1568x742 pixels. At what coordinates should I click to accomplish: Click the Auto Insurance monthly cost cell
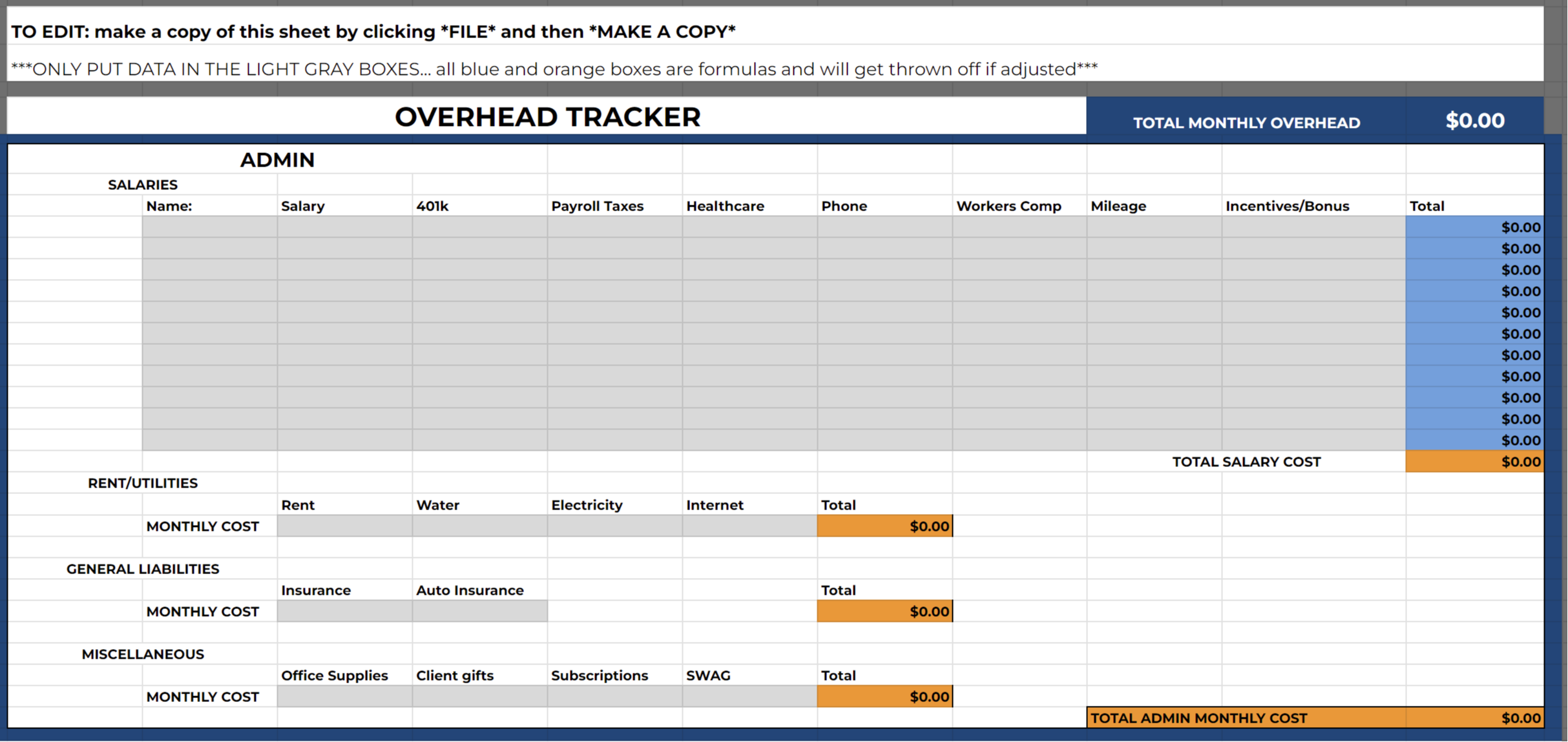(479, 611)
